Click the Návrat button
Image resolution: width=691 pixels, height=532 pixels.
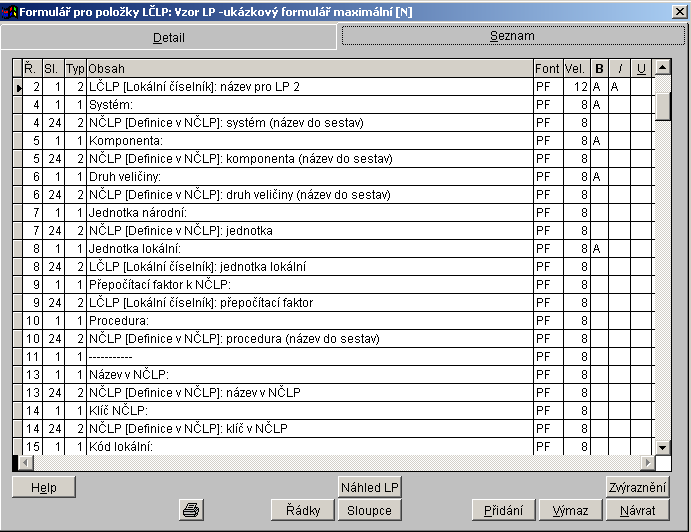tap(637, 510)
